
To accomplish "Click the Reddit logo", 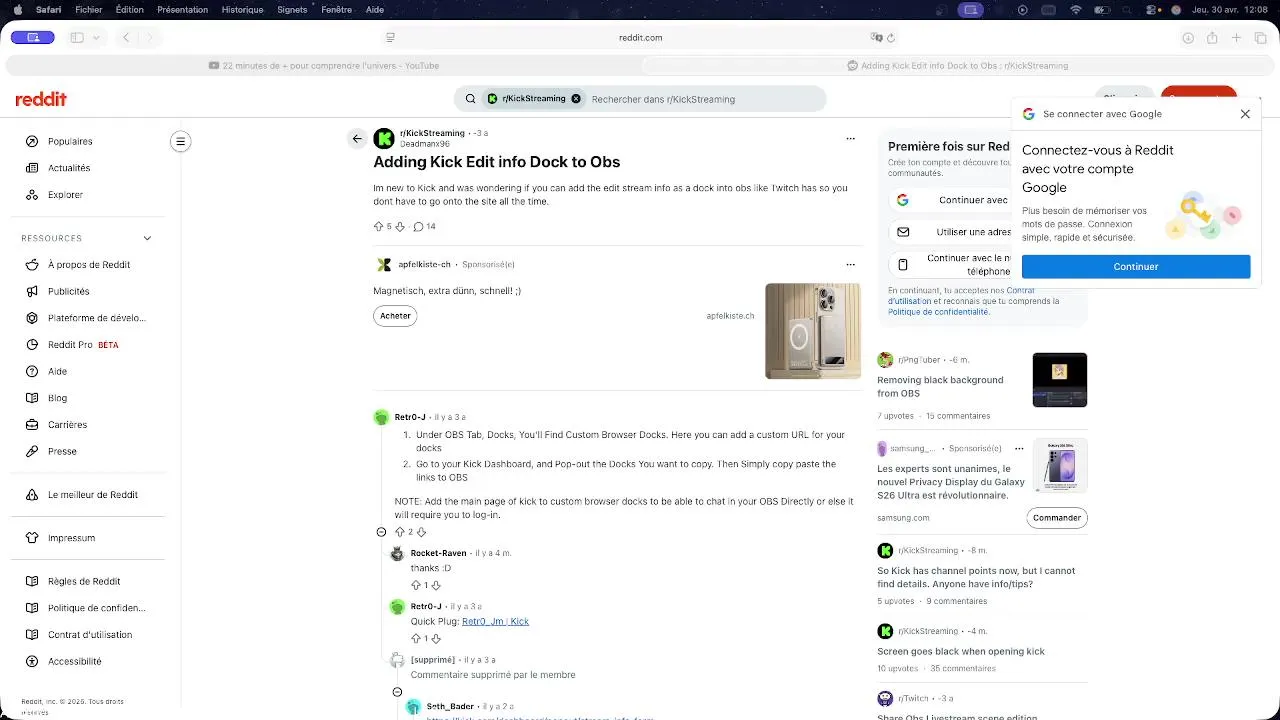I will 41,99.
